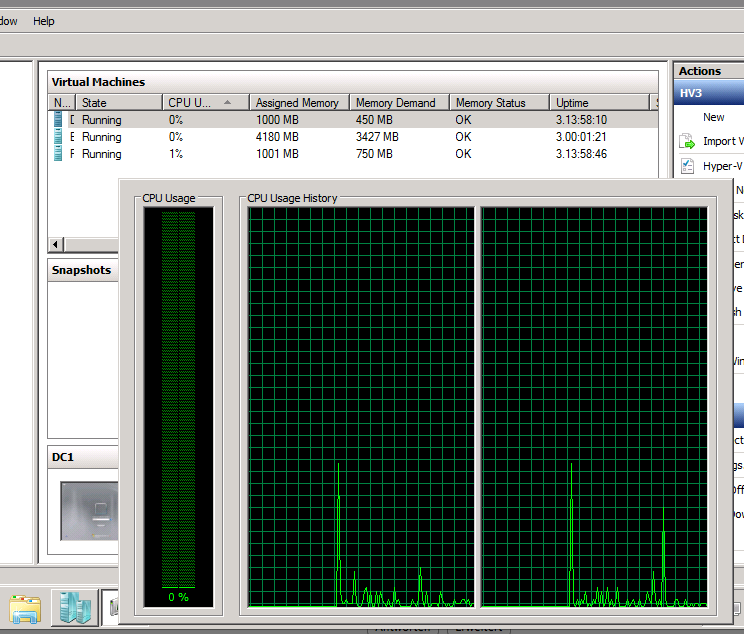Viewport: 744px width, 634px height.
Task: Sort by the State column header
Action: pos(119,103)
